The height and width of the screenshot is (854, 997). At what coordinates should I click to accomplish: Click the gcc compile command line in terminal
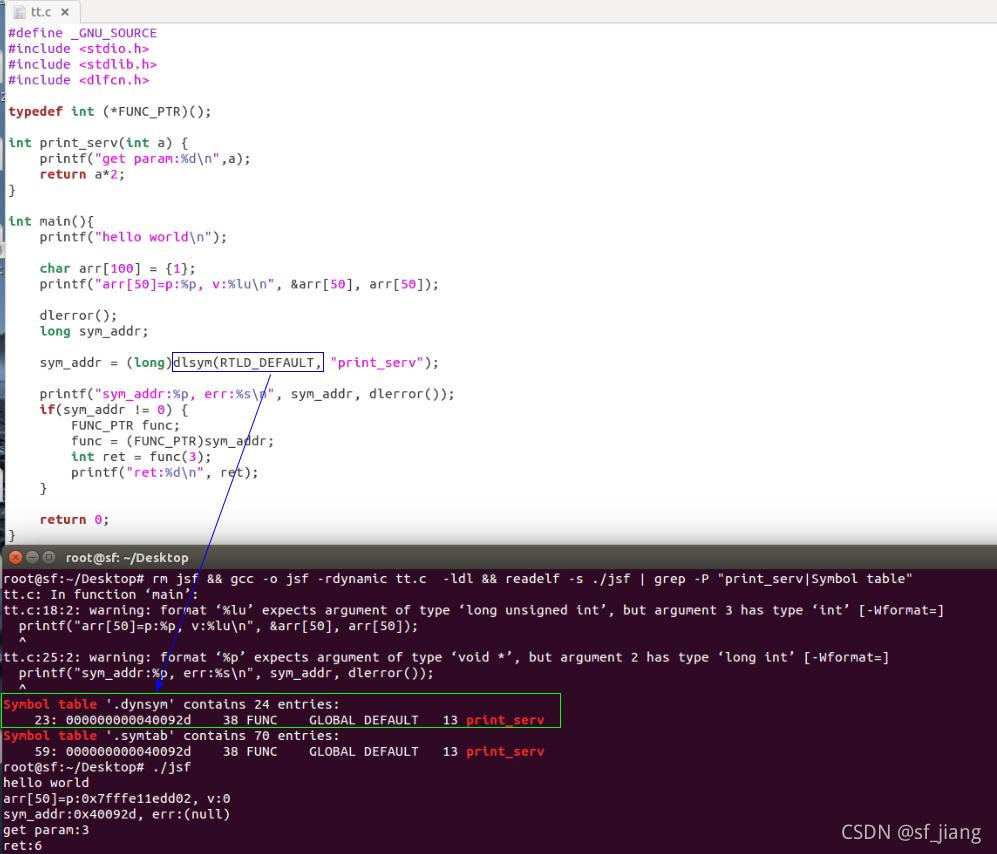458,579
